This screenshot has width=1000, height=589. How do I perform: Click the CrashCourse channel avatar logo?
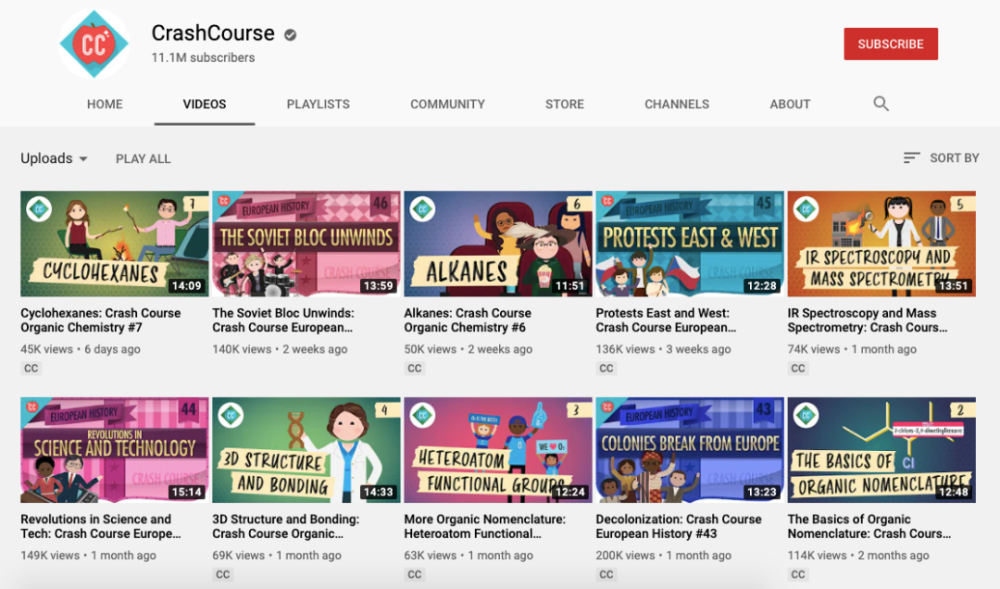(94, 43)
